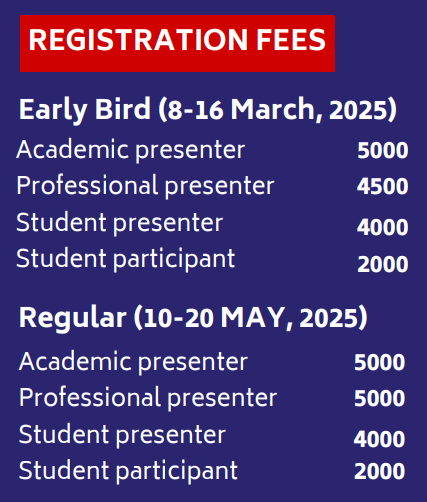427x502 pixels.
Task: Select the Regular Student presenter label
Action: [x=122, y=435]
